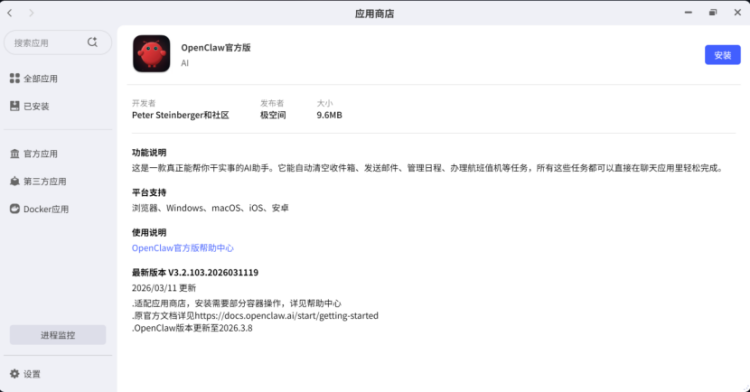750x392 pixels.
Task: Click the 使用说明 heading
Action: [149, 233]
